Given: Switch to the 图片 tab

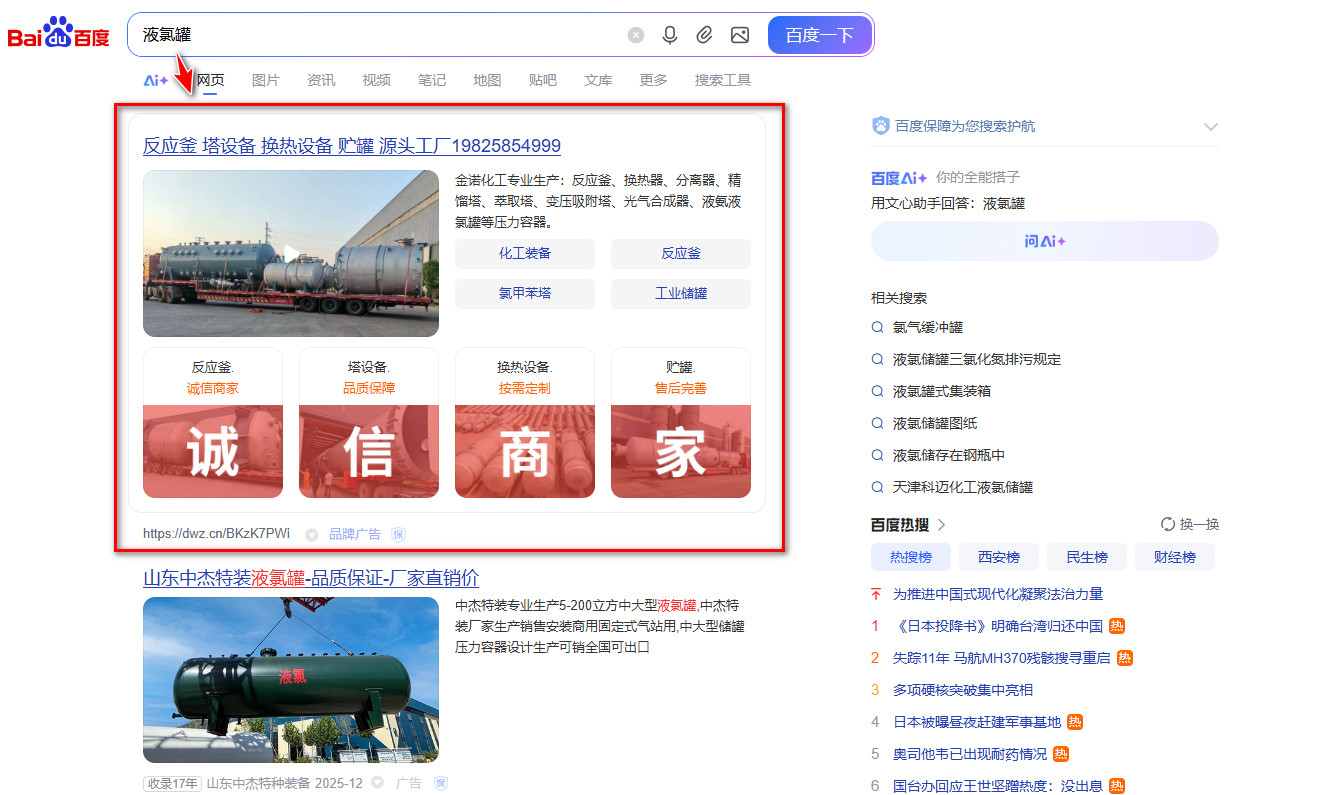Looking at the screenshot, I should click(266, 80).
